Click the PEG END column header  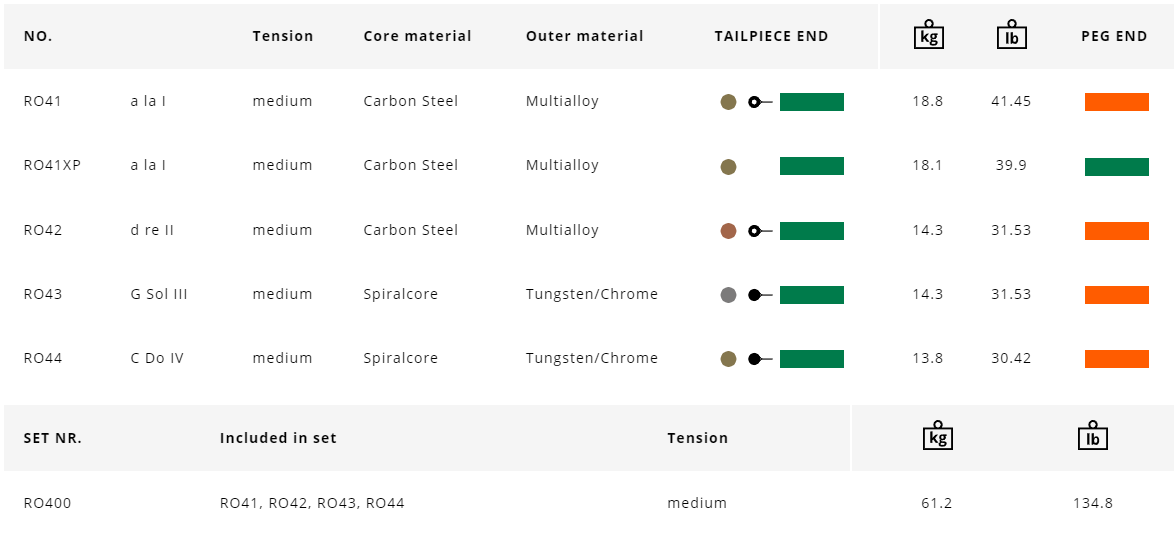pyautogui.click(x=1114, y=36)
